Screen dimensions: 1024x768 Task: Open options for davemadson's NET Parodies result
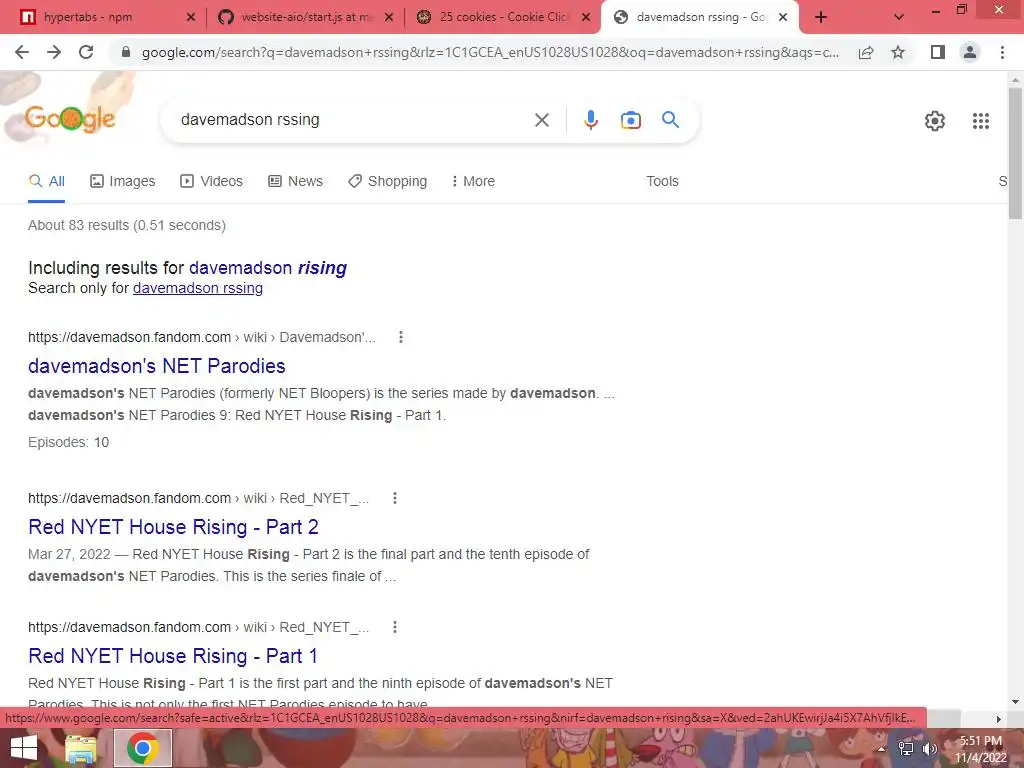[x=400, y=337]
